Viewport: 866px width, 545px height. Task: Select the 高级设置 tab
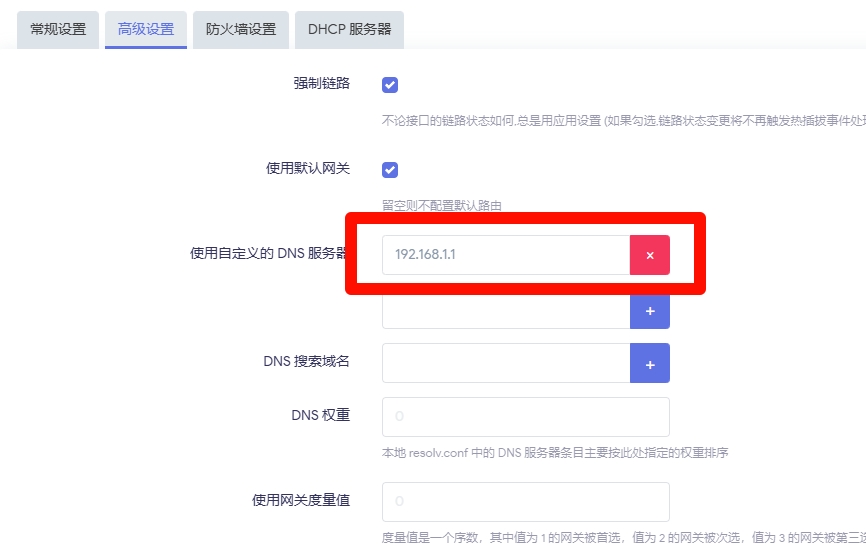146,30
